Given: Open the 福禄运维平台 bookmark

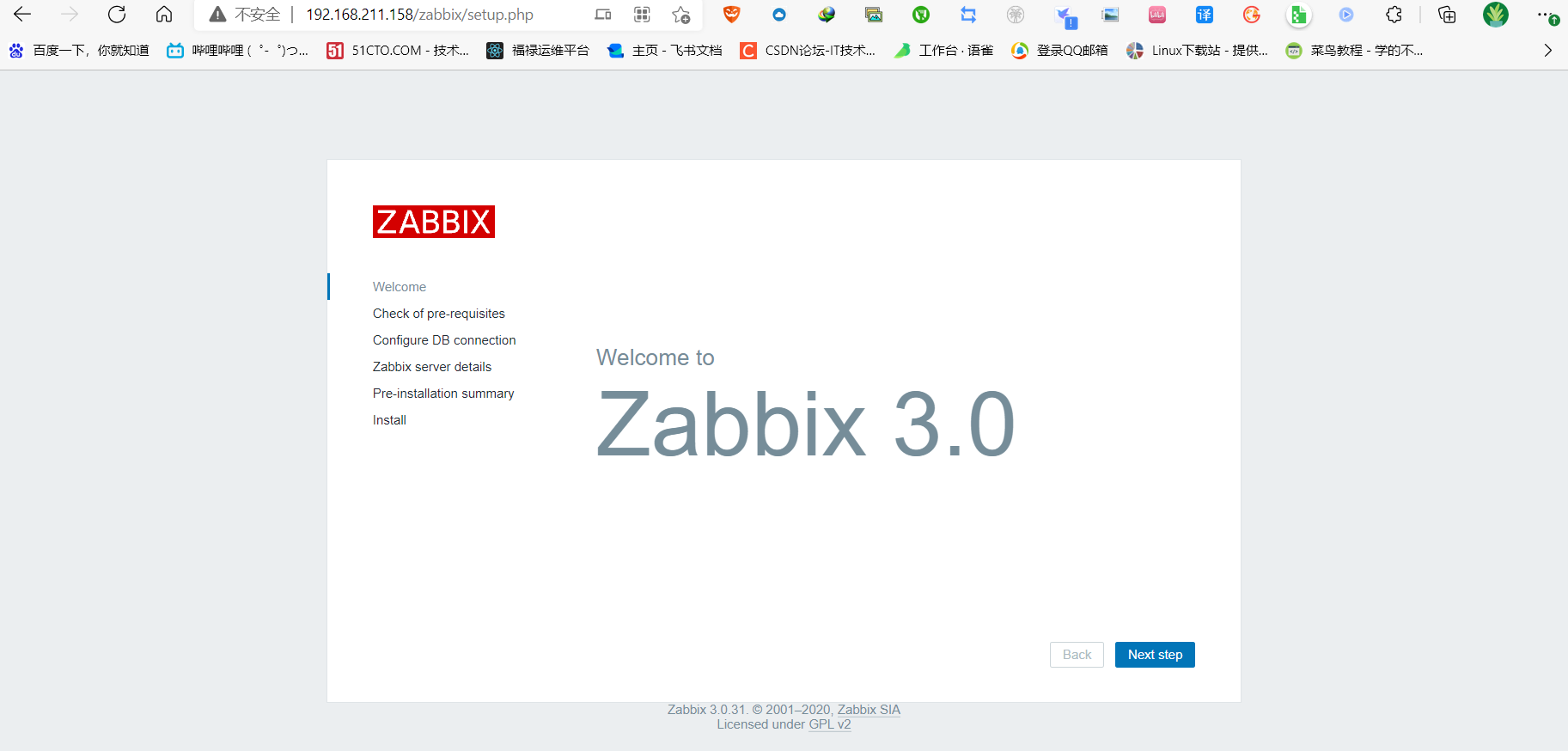Looking at the screenshot, I should [538, 51].
